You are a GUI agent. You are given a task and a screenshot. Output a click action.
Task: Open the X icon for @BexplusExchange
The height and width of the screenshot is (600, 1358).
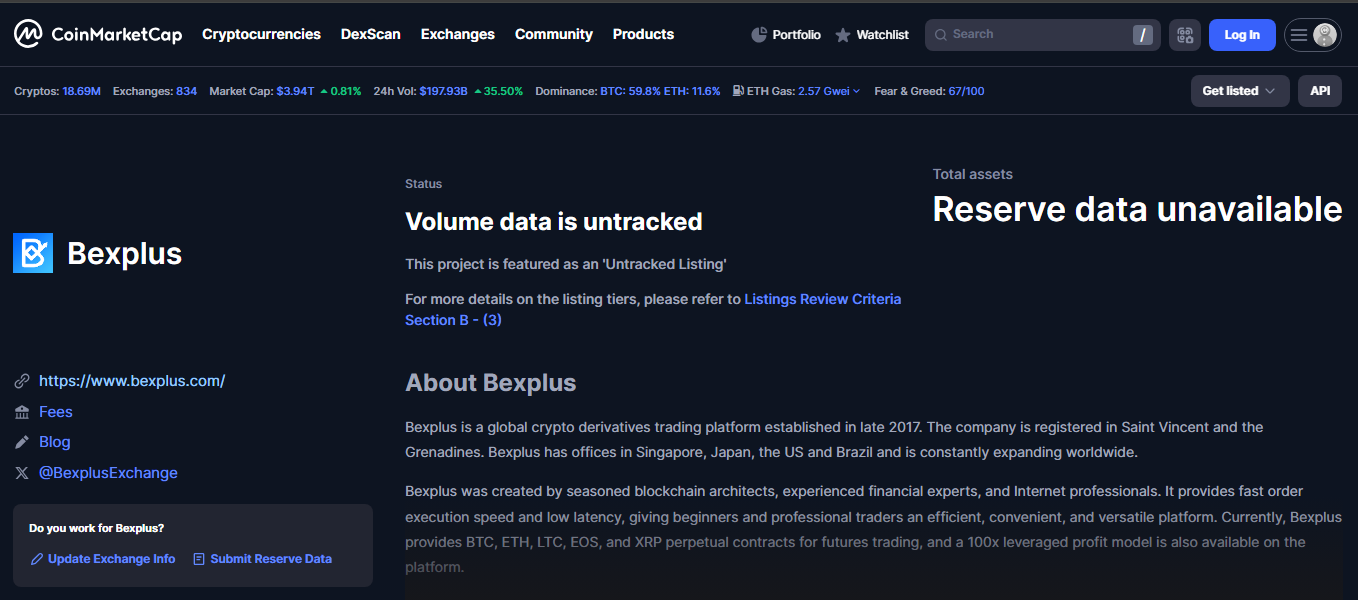coord(21,472)
